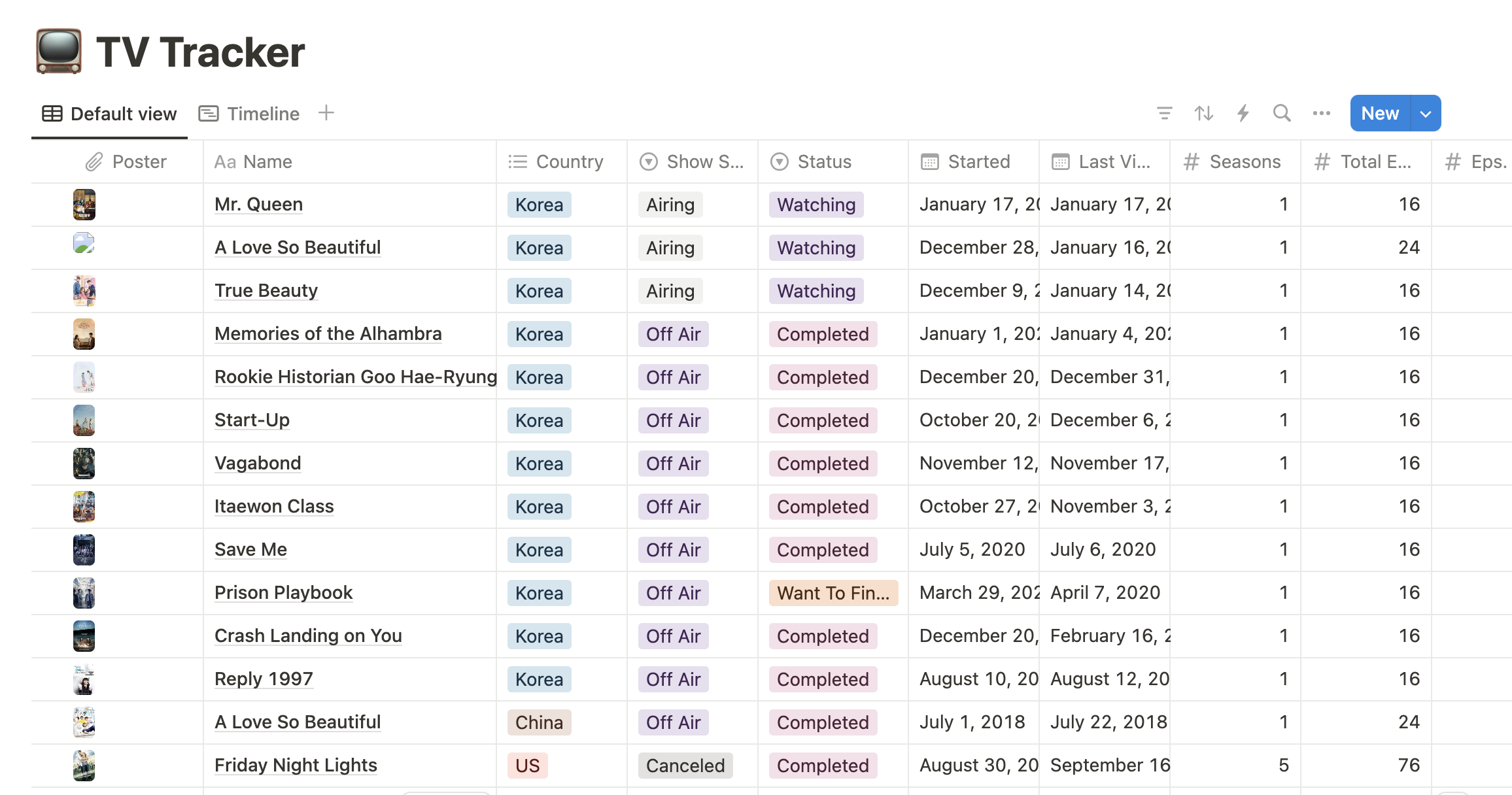
Task: Click the filter/sort icon in toolbar
Action: pyautogui.click(x=1163, y=113)
